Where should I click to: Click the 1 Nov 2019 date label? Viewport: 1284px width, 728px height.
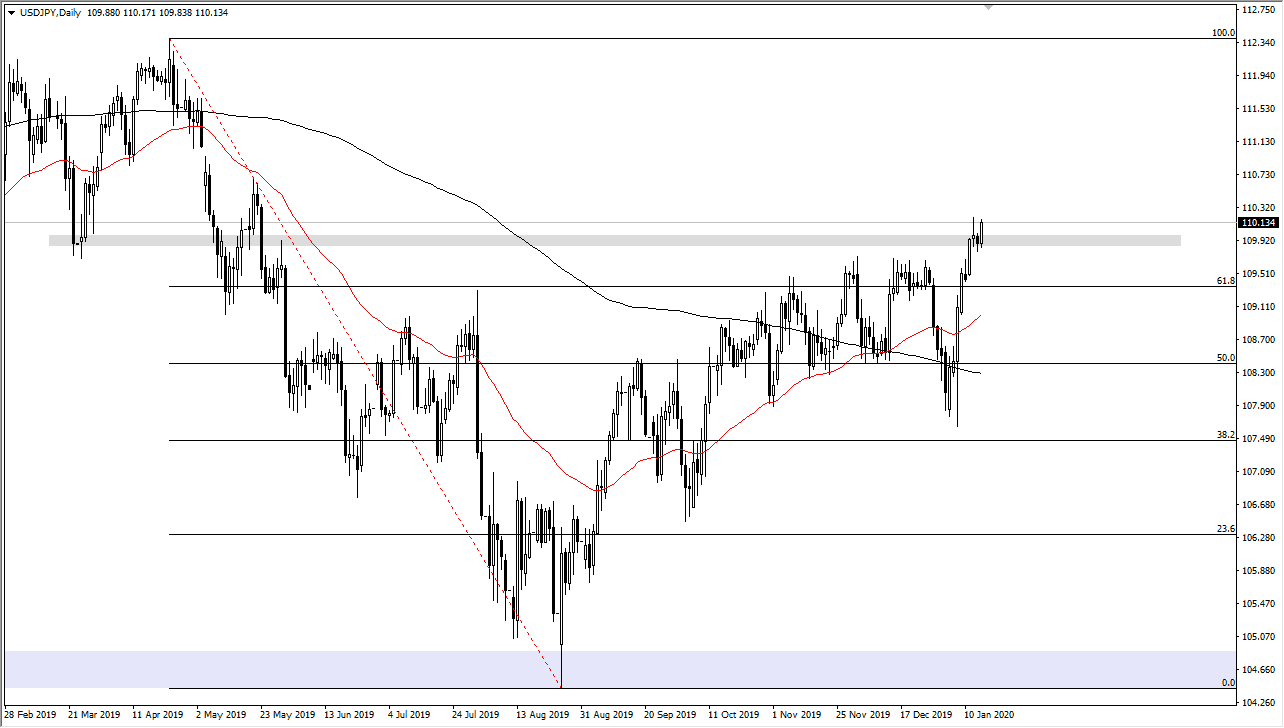click(798, 715)
